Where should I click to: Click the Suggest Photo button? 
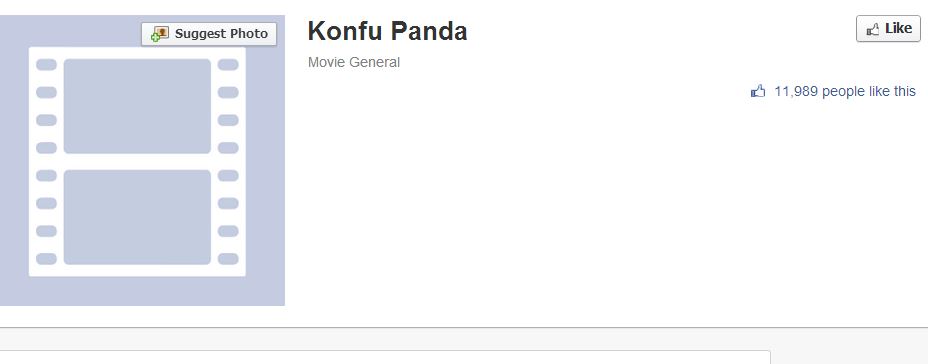[209, 34]
